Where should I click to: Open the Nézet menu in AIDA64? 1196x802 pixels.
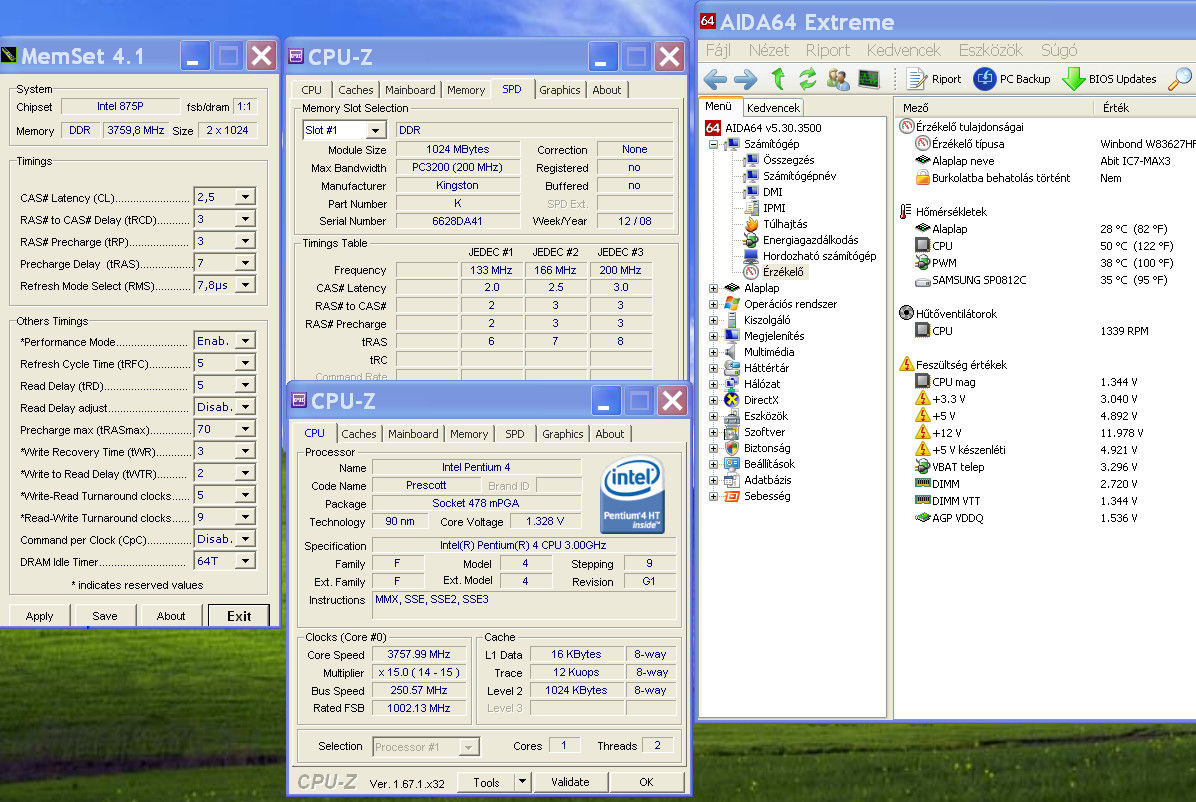tap(768, 50)
